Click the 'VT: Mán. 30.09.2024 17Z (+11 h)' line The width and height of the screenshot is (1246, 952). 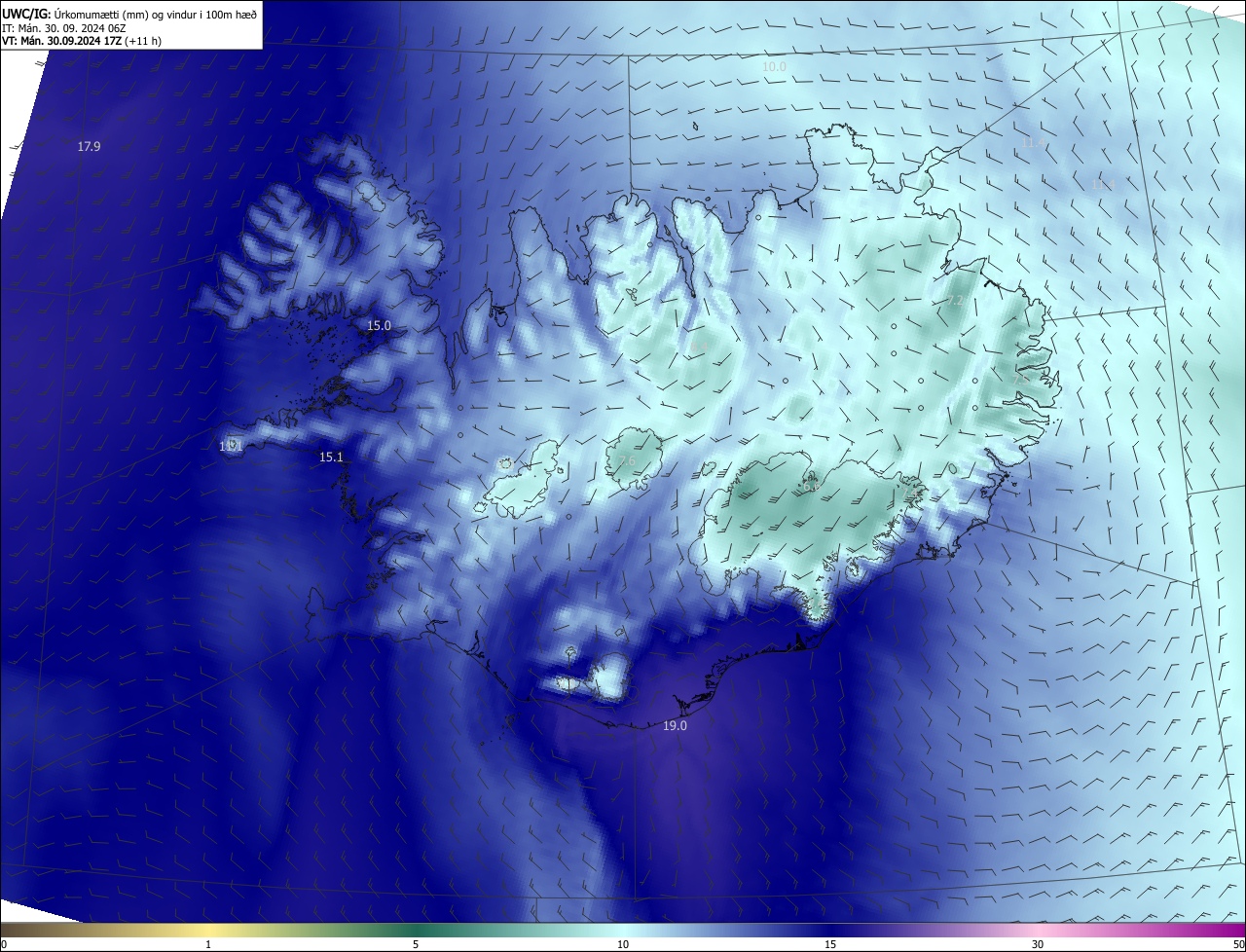(x=82, y=40)
